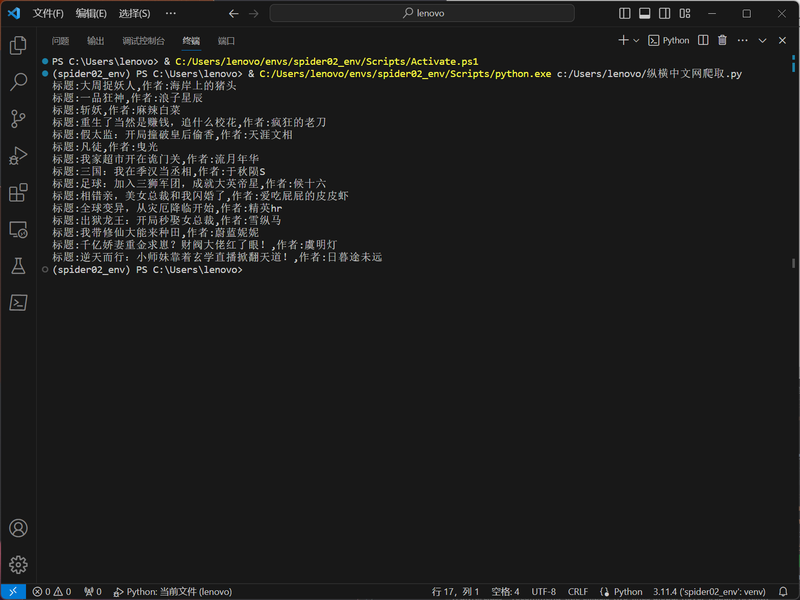
Task: Change indentation via 空格: 4
Action: click(505, 592)
